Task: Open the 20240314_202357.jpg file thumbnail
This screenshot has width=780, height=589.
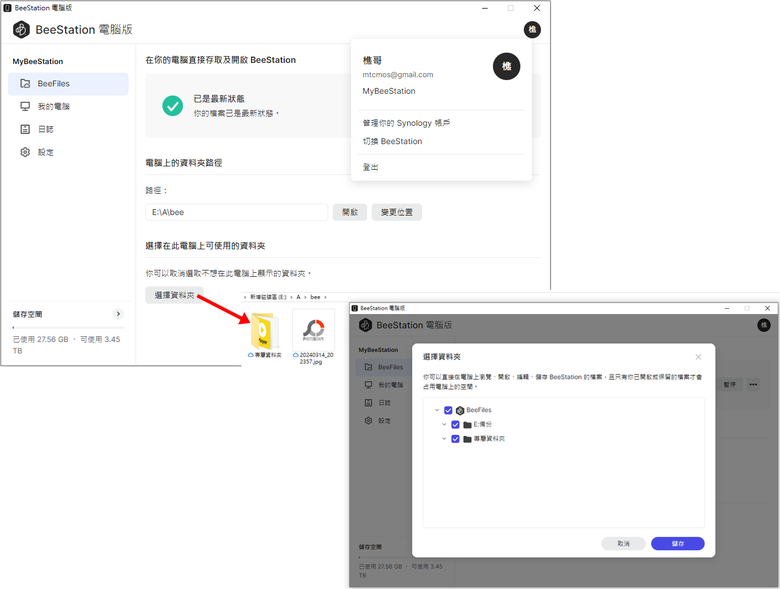Action: [x=313, y=330]
